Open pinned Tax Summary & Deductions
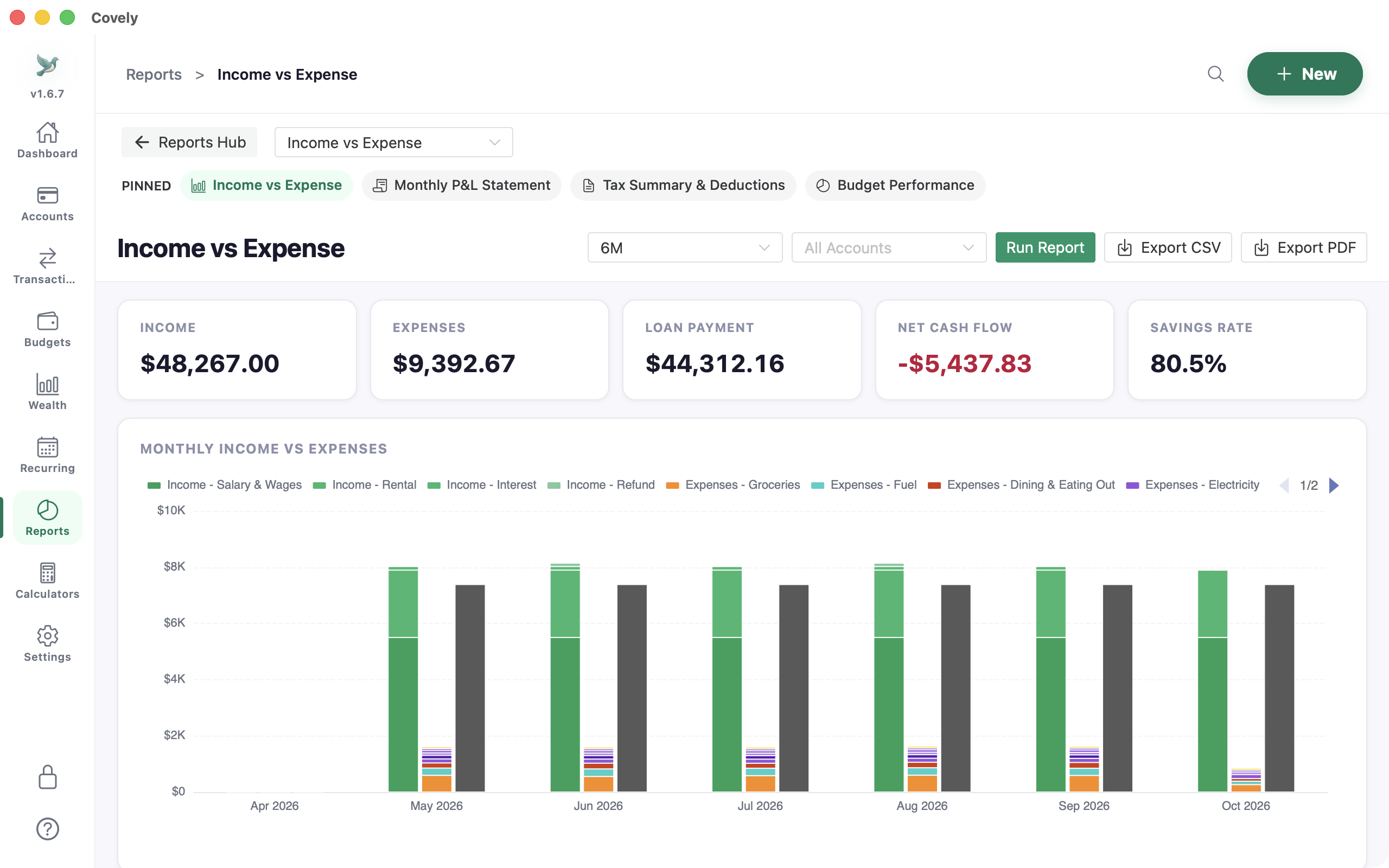 click(683, 186)
